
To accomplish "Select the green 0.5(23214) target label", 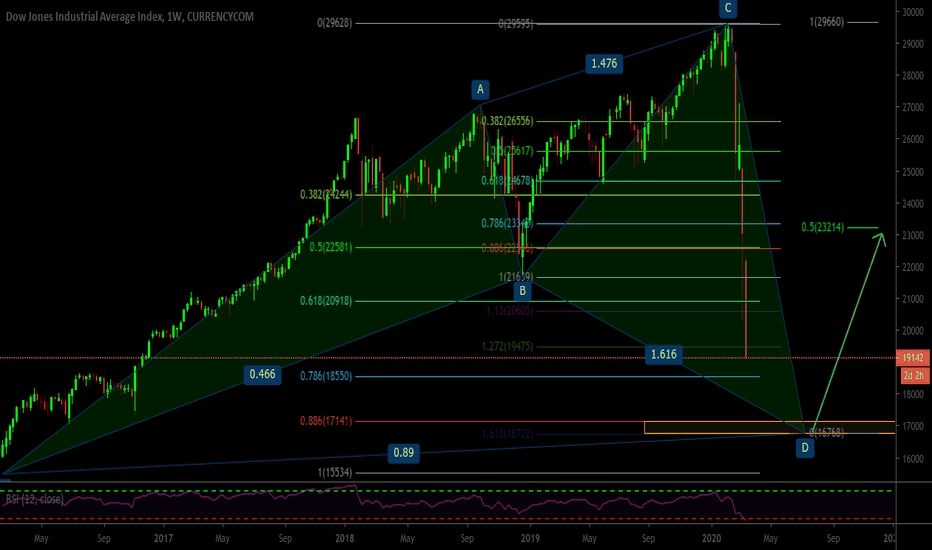I will pos(822,227).
